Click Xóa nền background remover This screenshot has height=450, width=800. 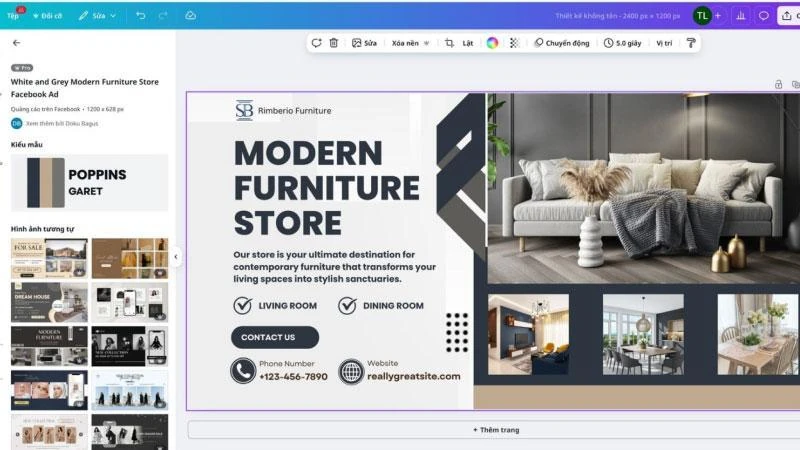click(x=410, y=43)
